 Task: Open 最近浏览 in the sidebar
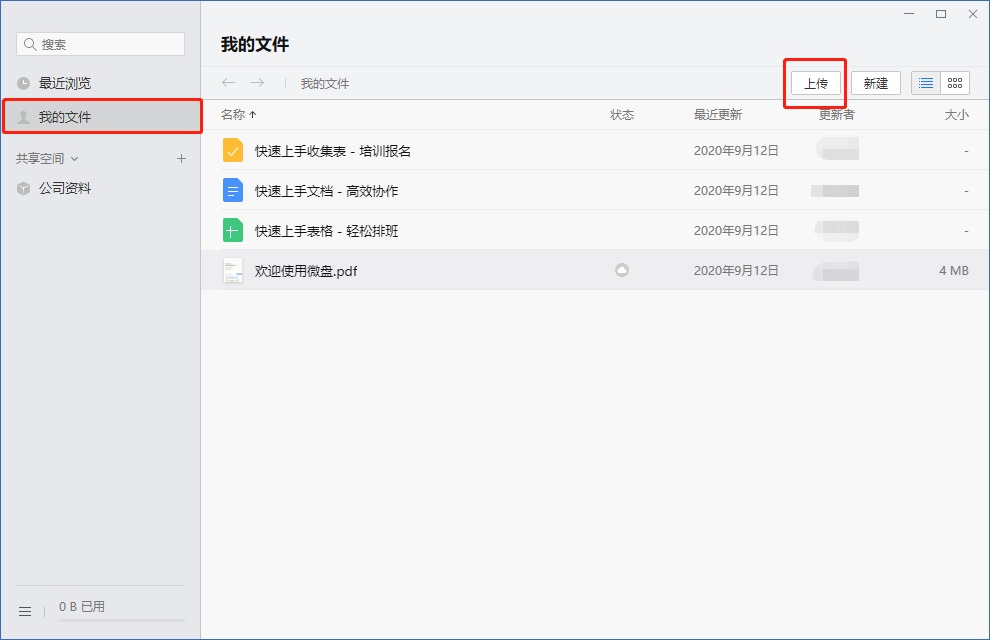(65, 84)
